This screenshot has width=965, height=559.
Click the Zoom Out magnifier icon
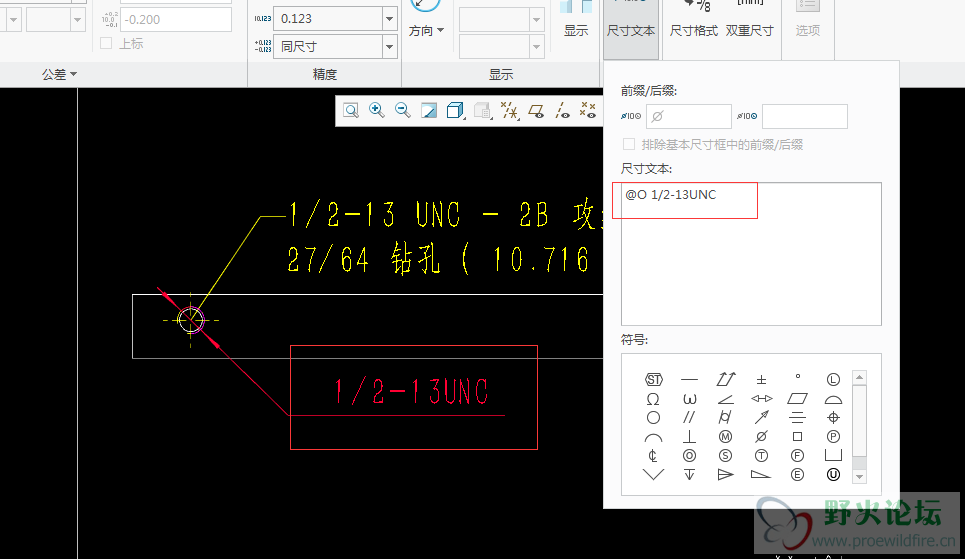point(402,111)
